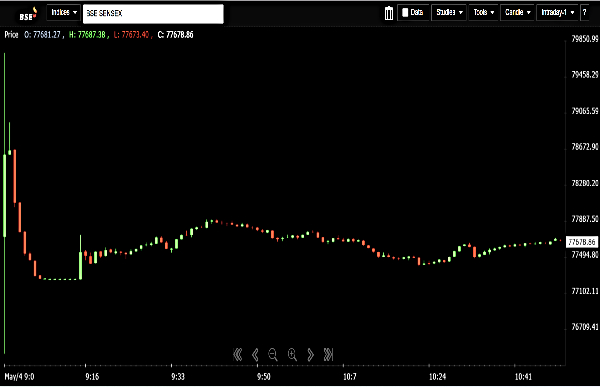Image resolution: width=600 pixels, height=388 pixels.
Task: Expand the Studies dropdown
Action: tap(449, 13)
